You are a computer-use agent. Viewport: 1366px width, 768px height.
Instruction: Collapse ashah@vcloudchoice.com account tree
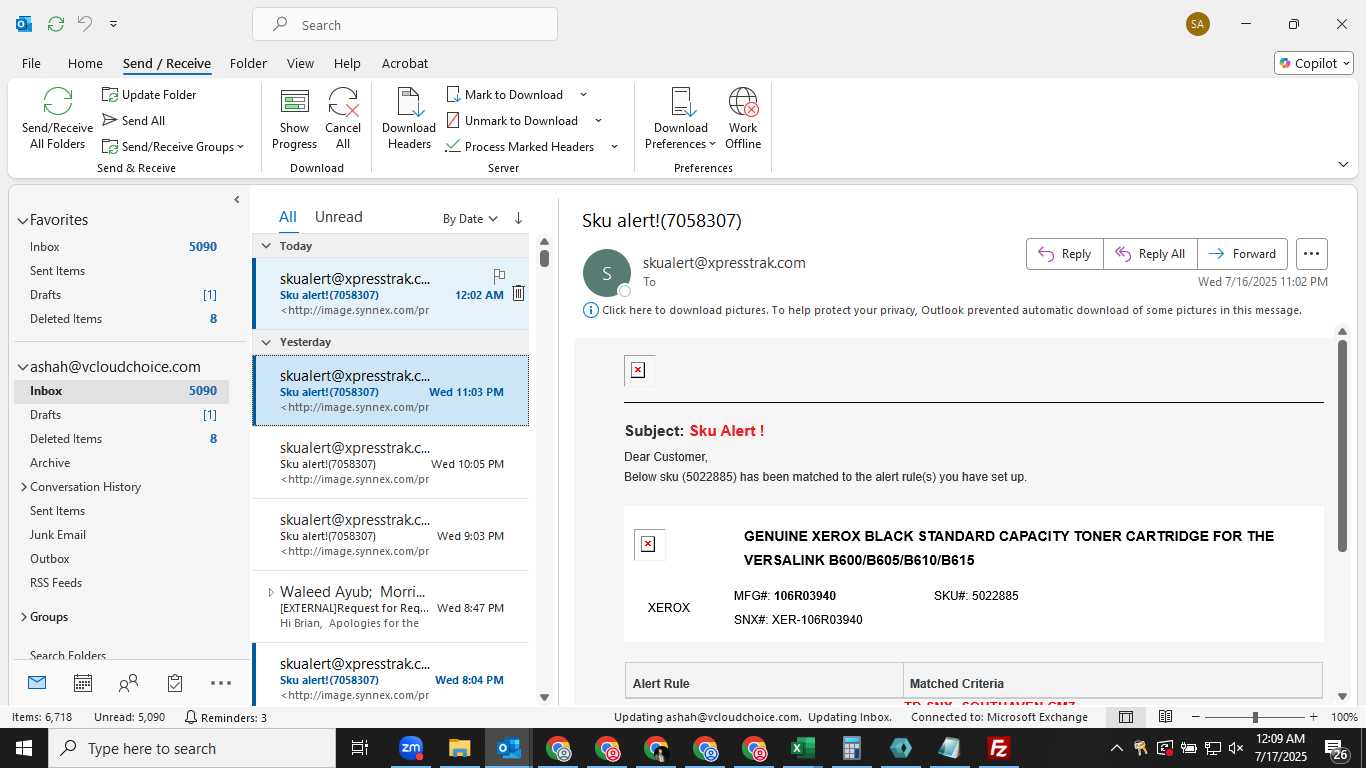[x=22, y=367]
